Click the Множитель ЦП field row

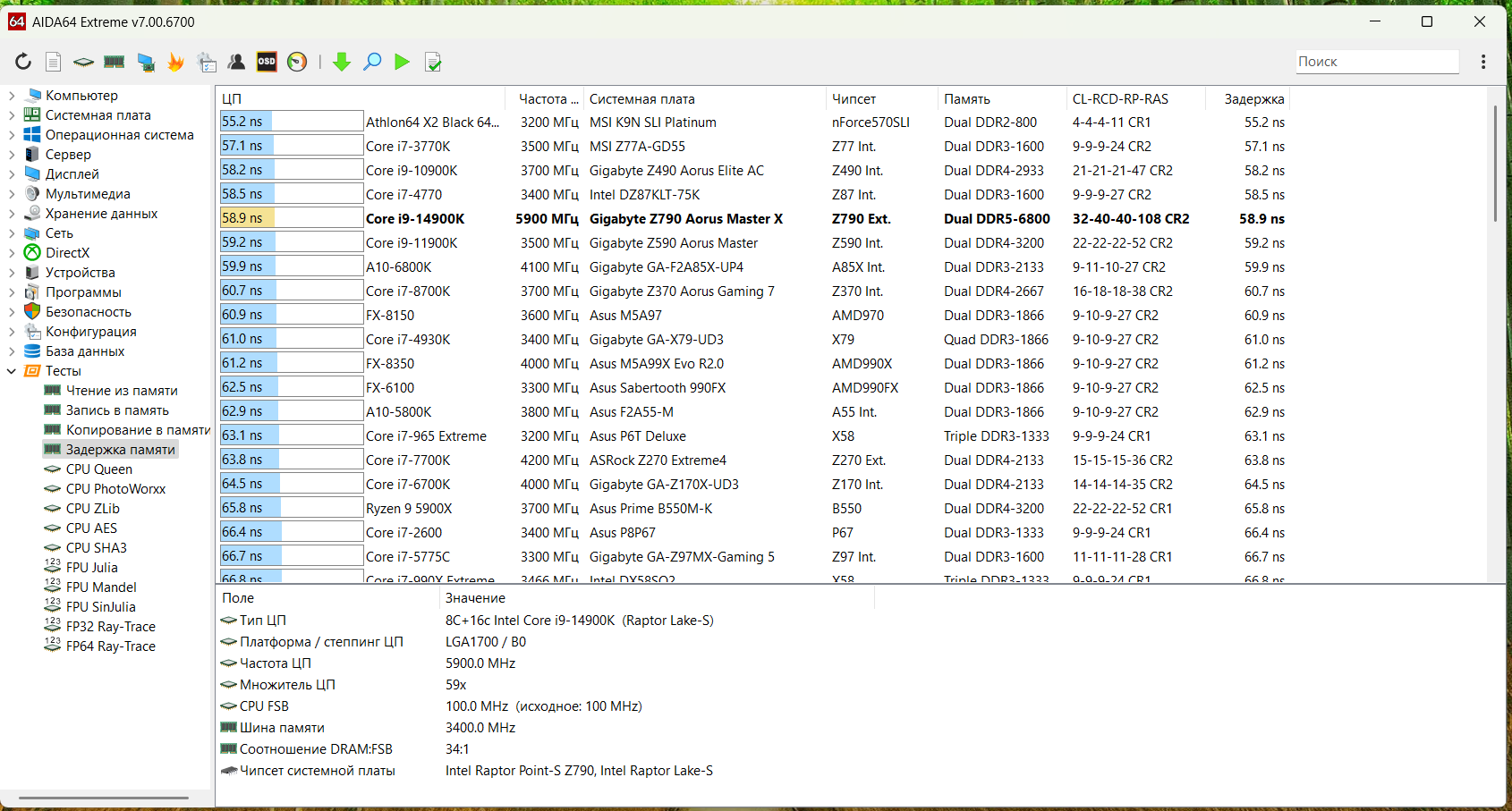point(546,685)
